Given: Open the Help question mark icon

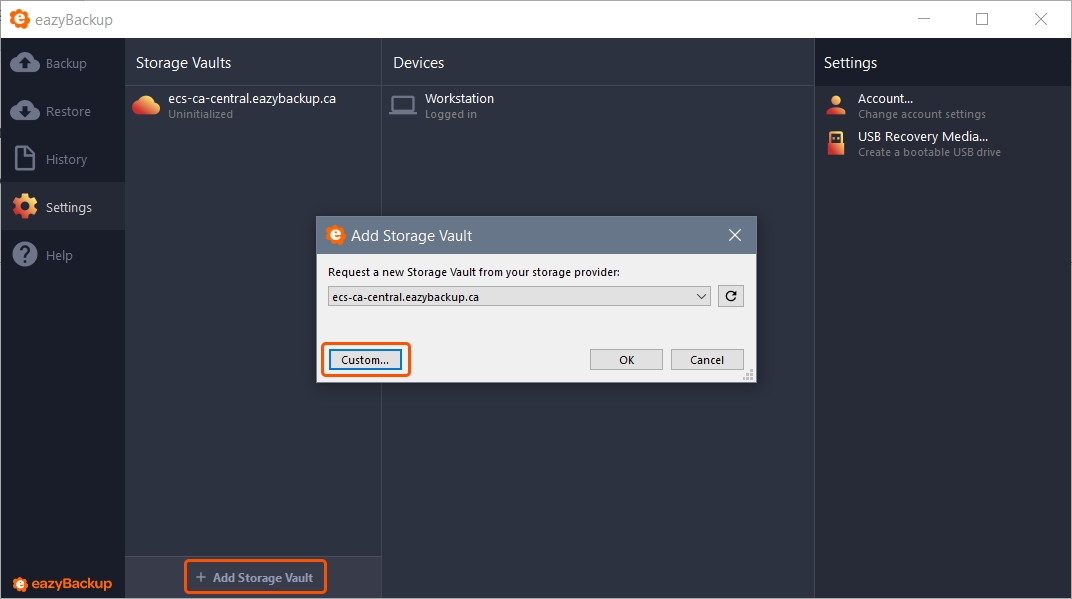Looking at the screenshot, I should 25,254.
